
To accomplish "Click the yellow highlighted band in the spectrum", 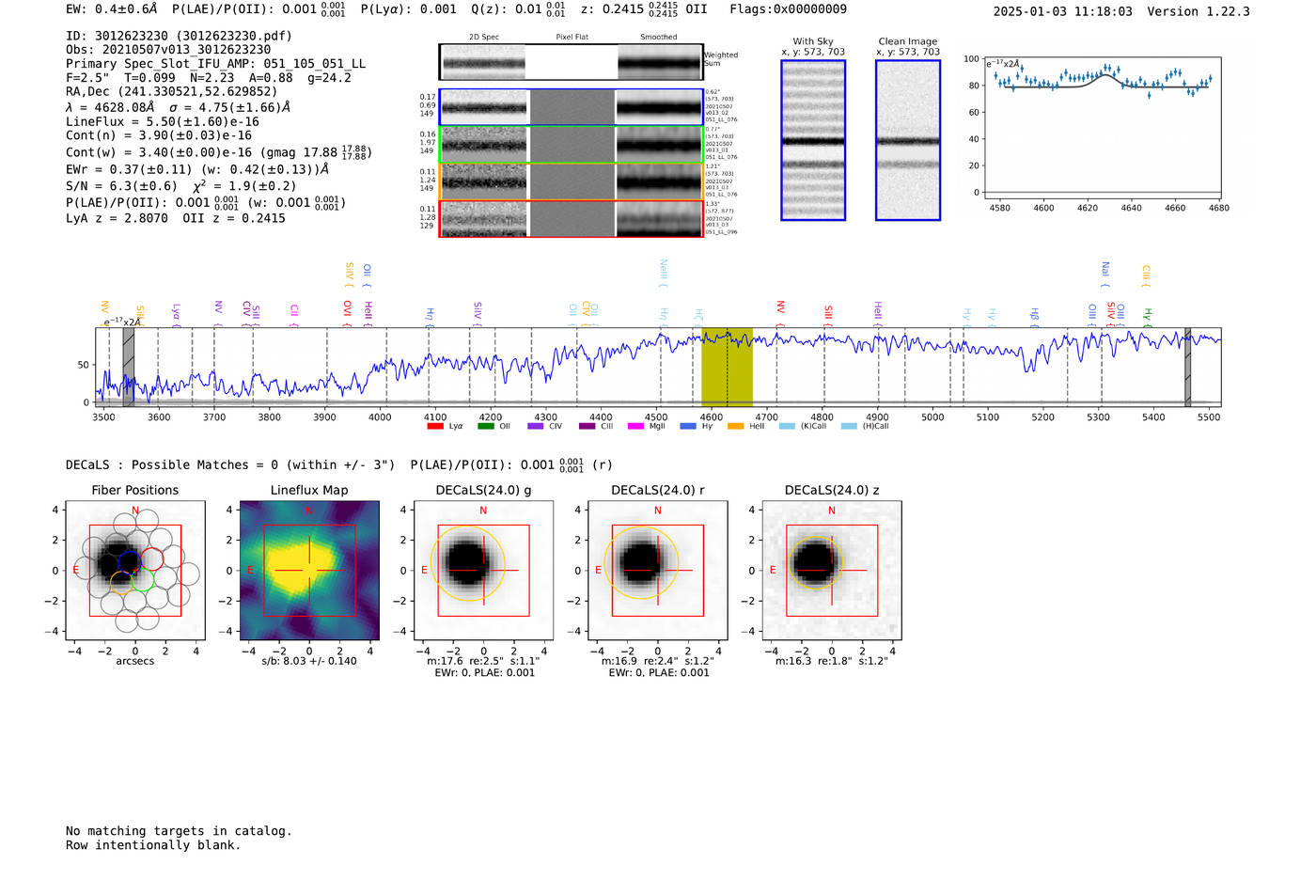I will click(727, 368).
